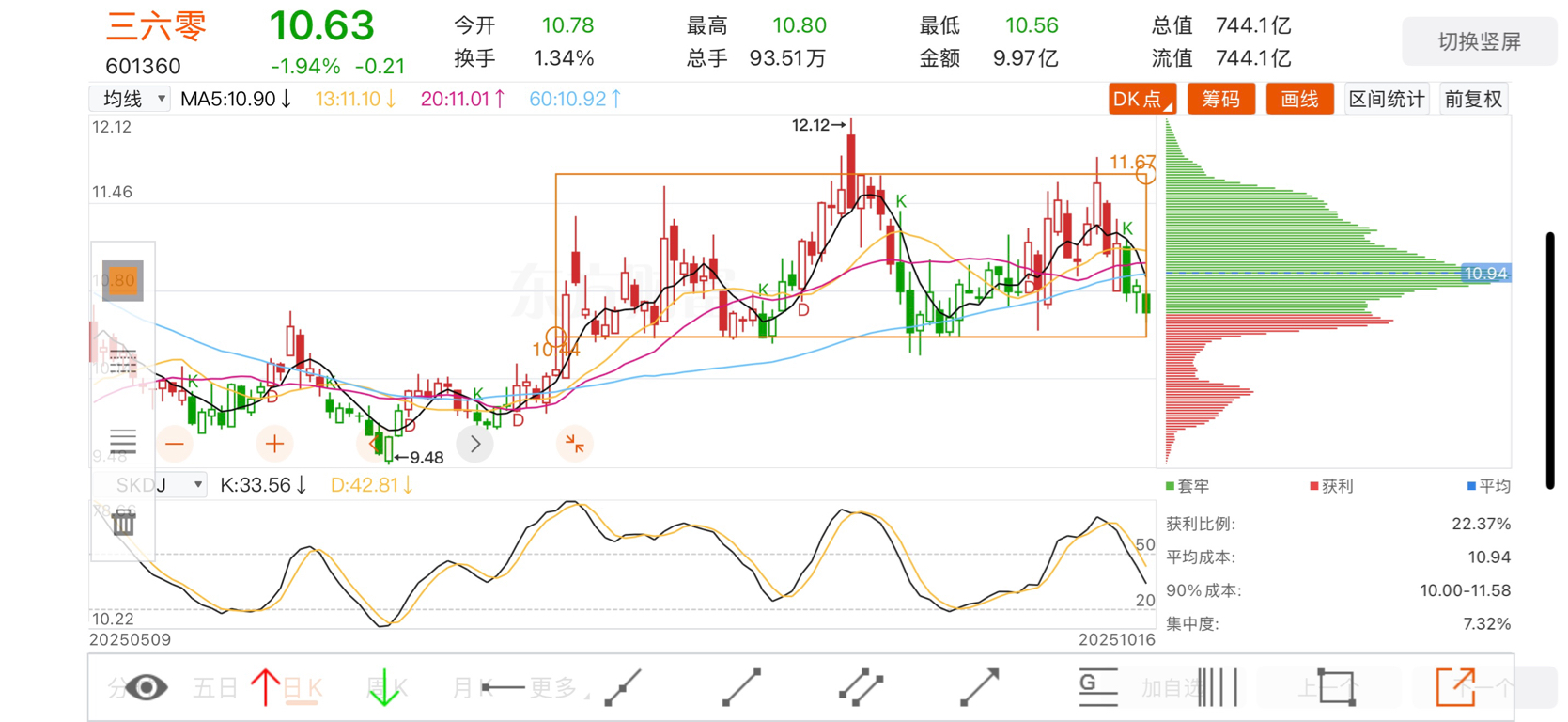Click the D:42.81 indicator value
This screenshot has width=1568, height=722.
372,485
